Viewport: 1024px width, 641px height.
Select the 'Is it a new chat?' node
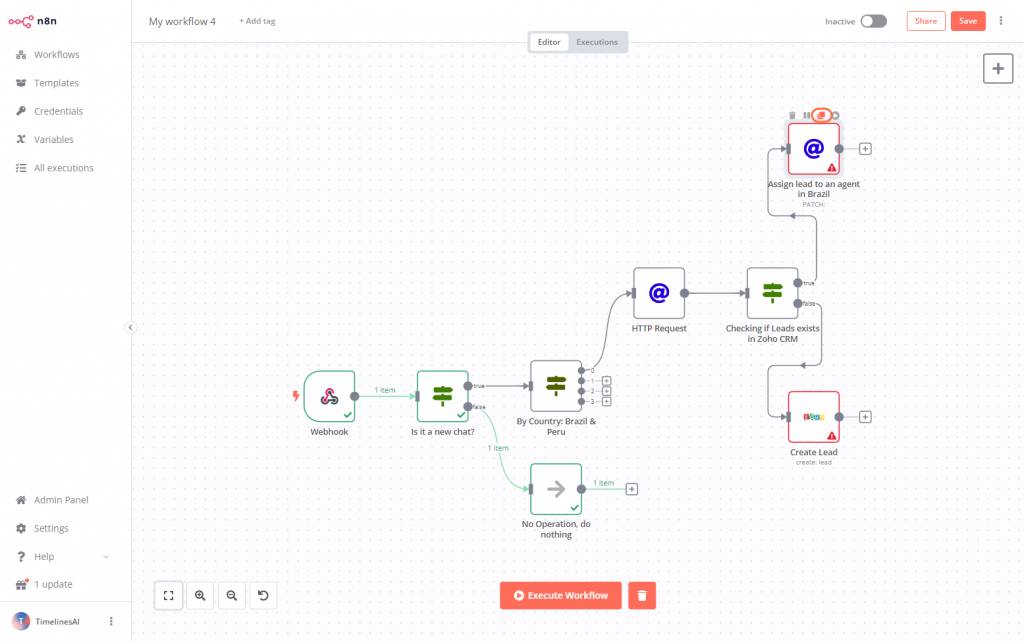pos(442,397)
